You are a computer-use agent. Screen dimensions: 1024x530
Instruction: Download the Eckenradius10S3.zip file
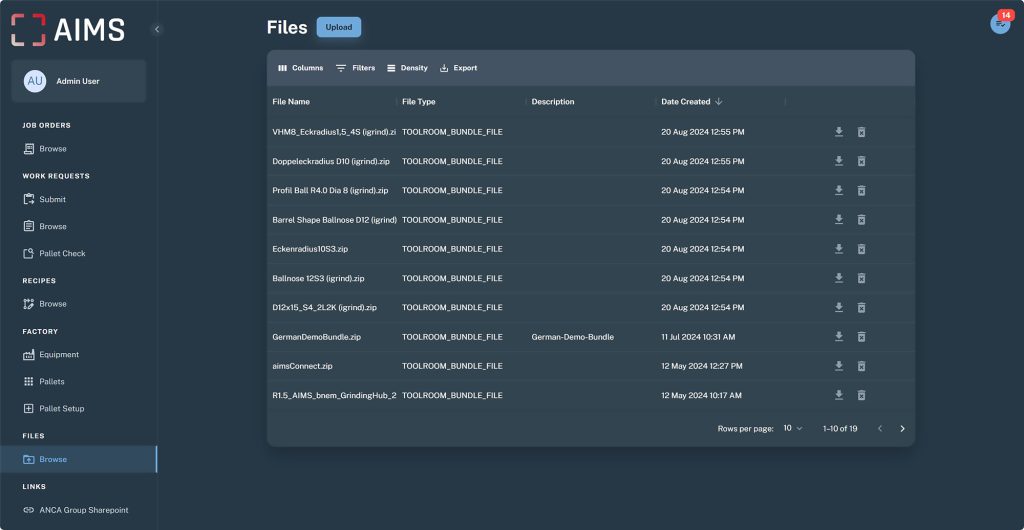839,249
